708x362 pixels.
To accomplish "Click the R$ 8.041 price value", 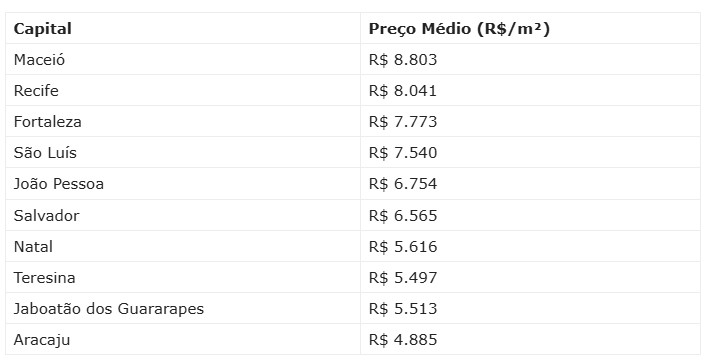I will pos(403,91).
